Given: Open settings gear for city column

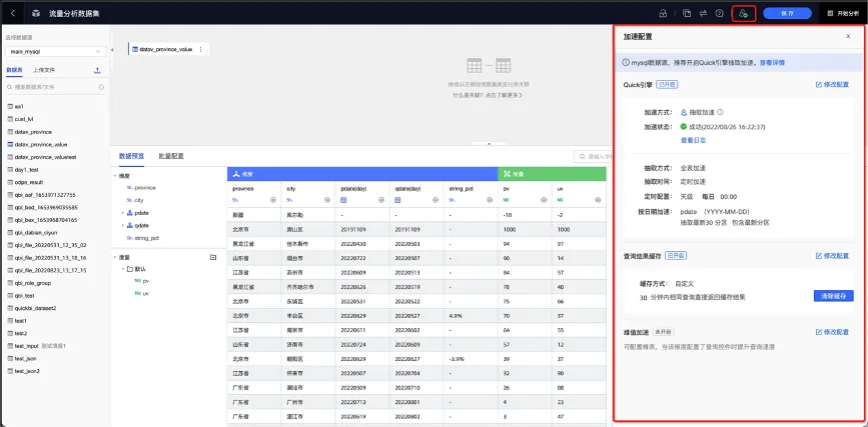Looking at the screenshot, I should point(327,200).
